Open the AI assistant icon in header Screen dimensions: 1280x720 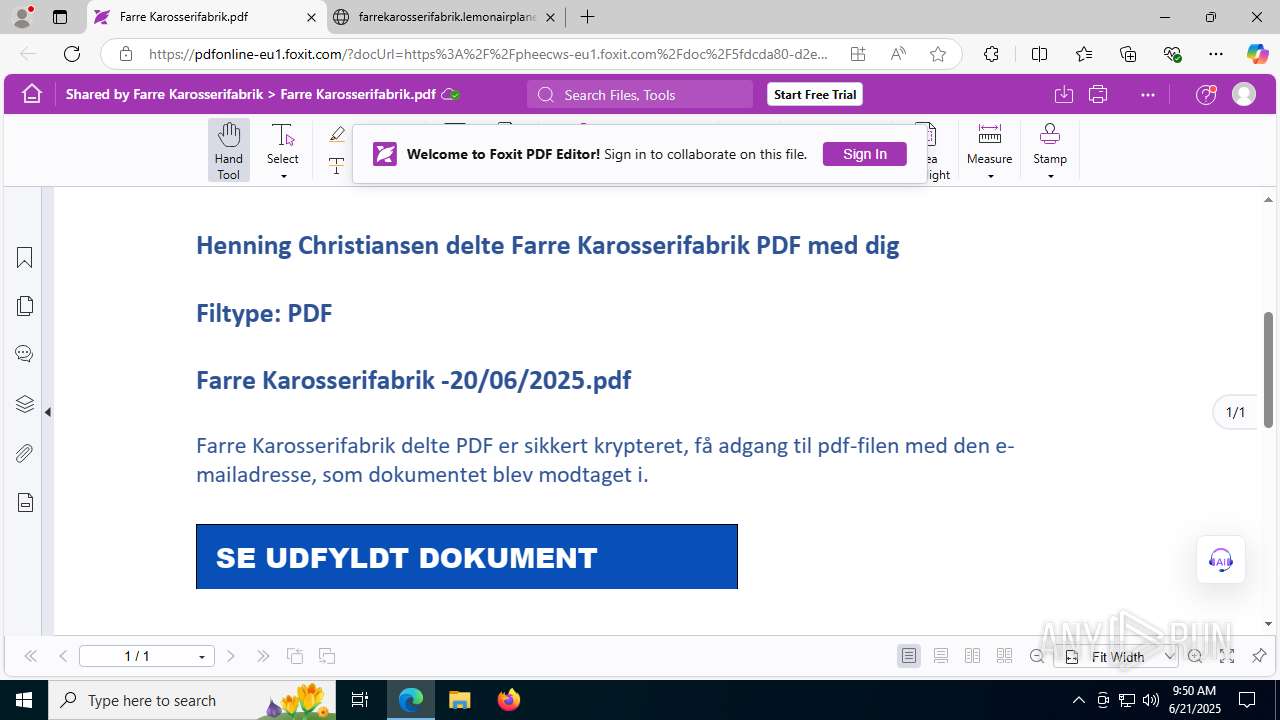(x=1207, y=94)
